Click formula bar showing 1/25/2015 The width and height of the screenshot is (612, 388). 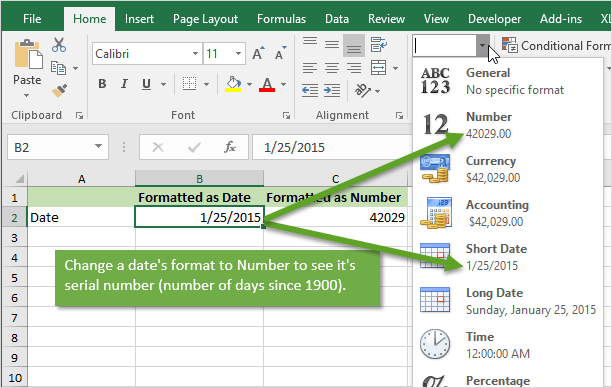click(332, 147)
